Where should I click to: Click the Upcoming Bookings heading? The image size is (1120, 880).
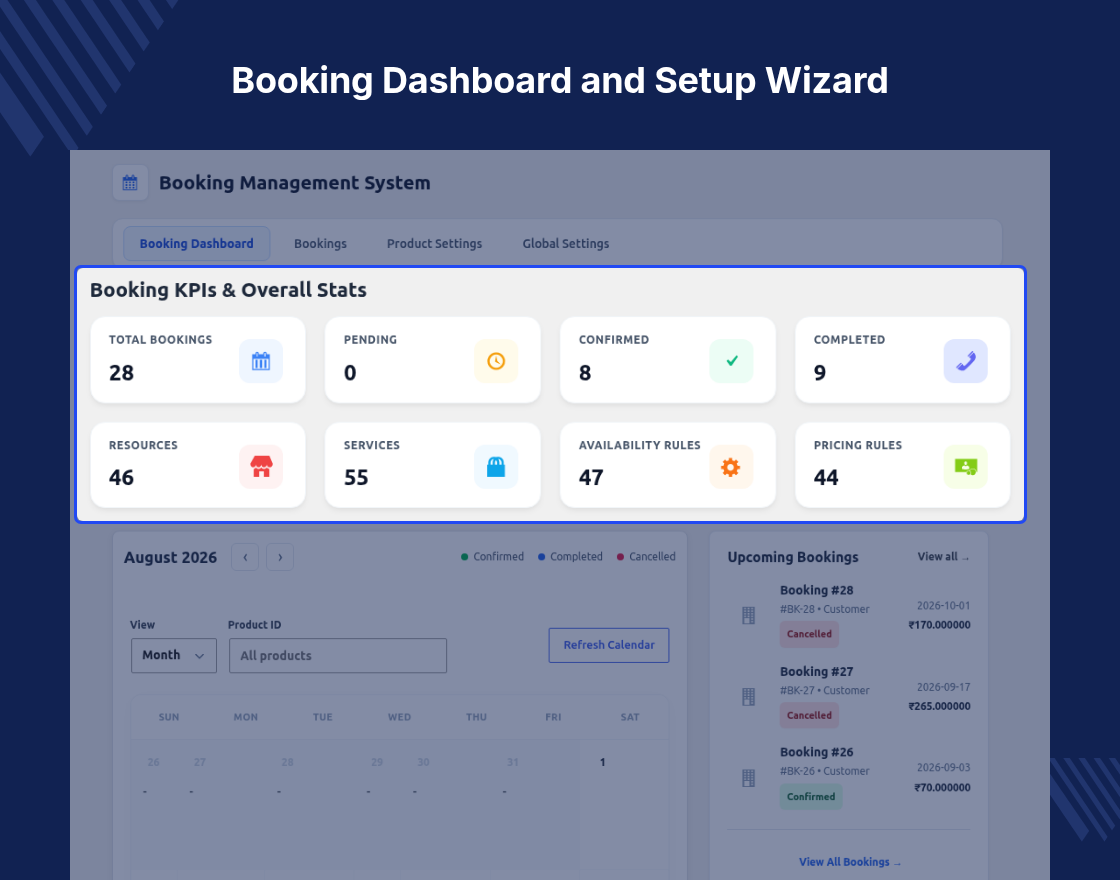pos(793,557)
